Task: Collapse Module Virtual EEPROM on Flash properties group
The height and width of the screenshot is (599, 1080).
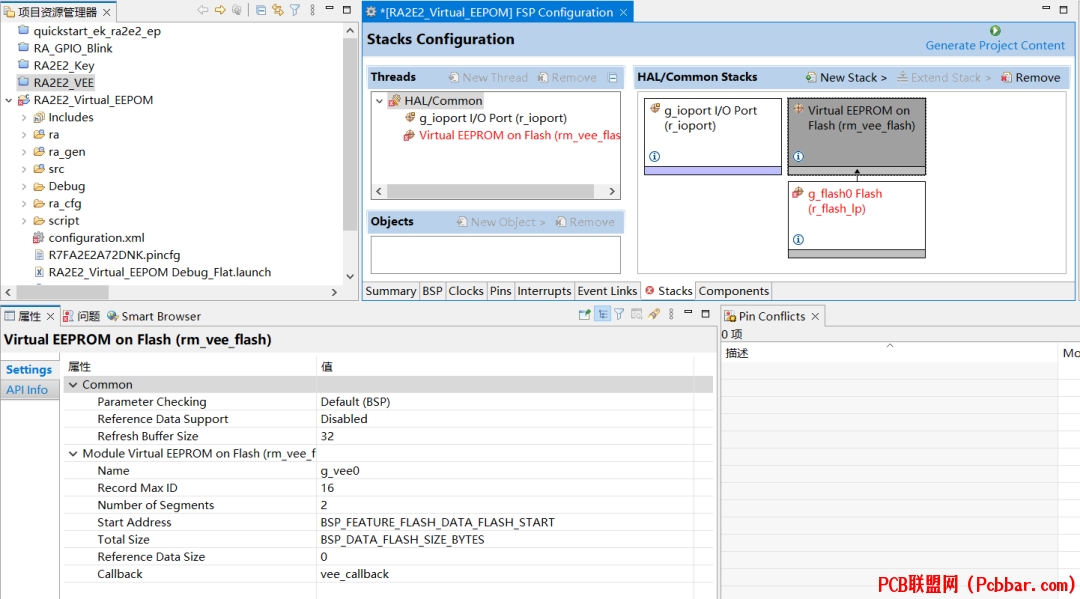Action: [73, 454]
